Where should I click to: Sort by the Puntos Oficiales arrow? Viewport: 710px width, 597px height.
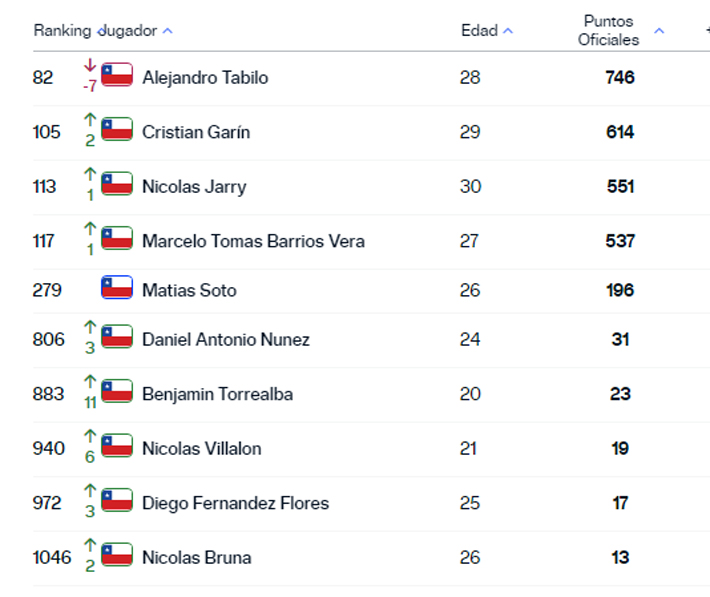click(659, 31)
